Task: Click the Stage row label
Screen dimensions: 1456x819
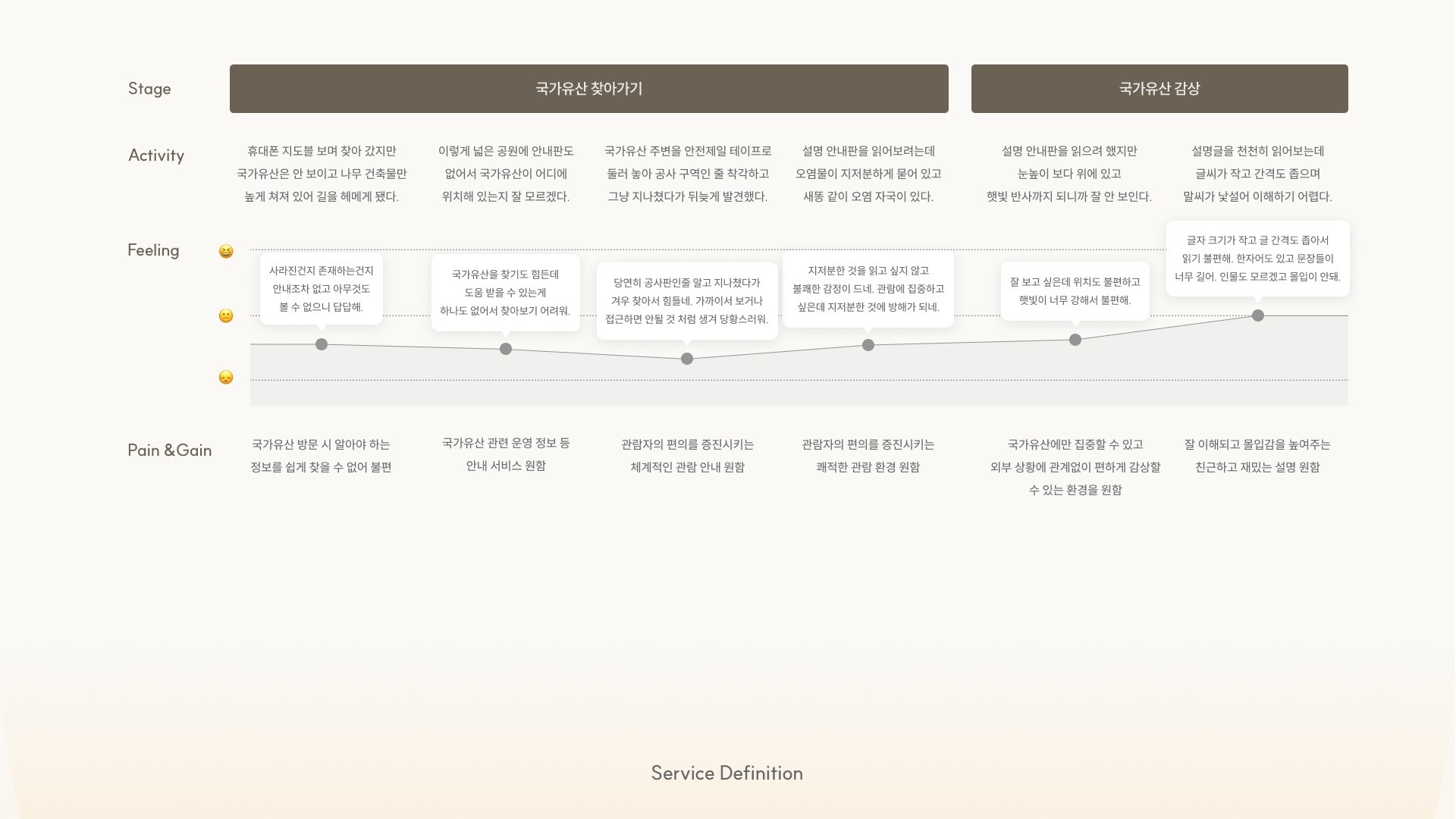Action: point(149,89)
